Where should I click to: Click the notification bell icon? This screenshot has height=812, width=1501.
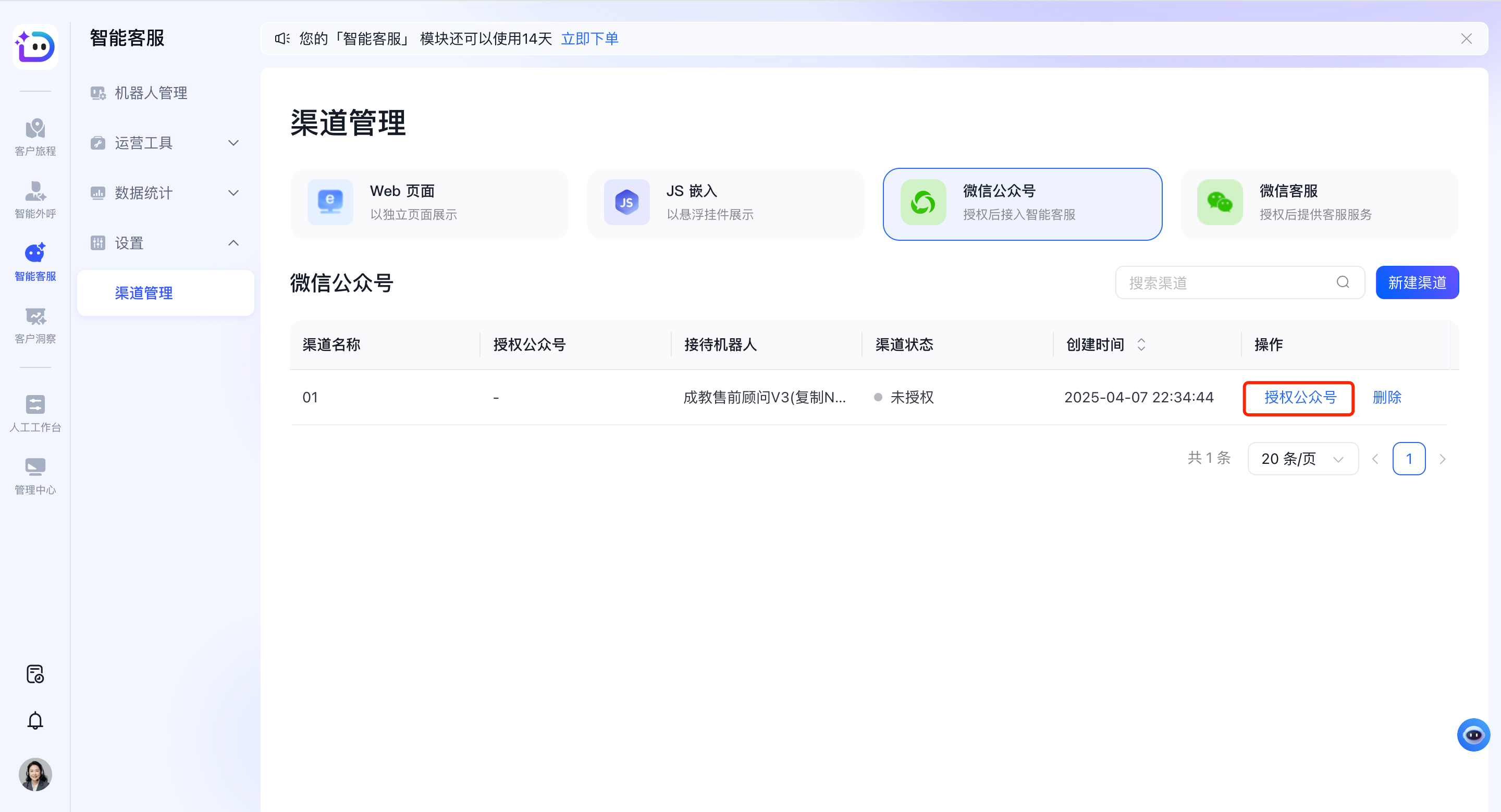click(x=35, y=721)
